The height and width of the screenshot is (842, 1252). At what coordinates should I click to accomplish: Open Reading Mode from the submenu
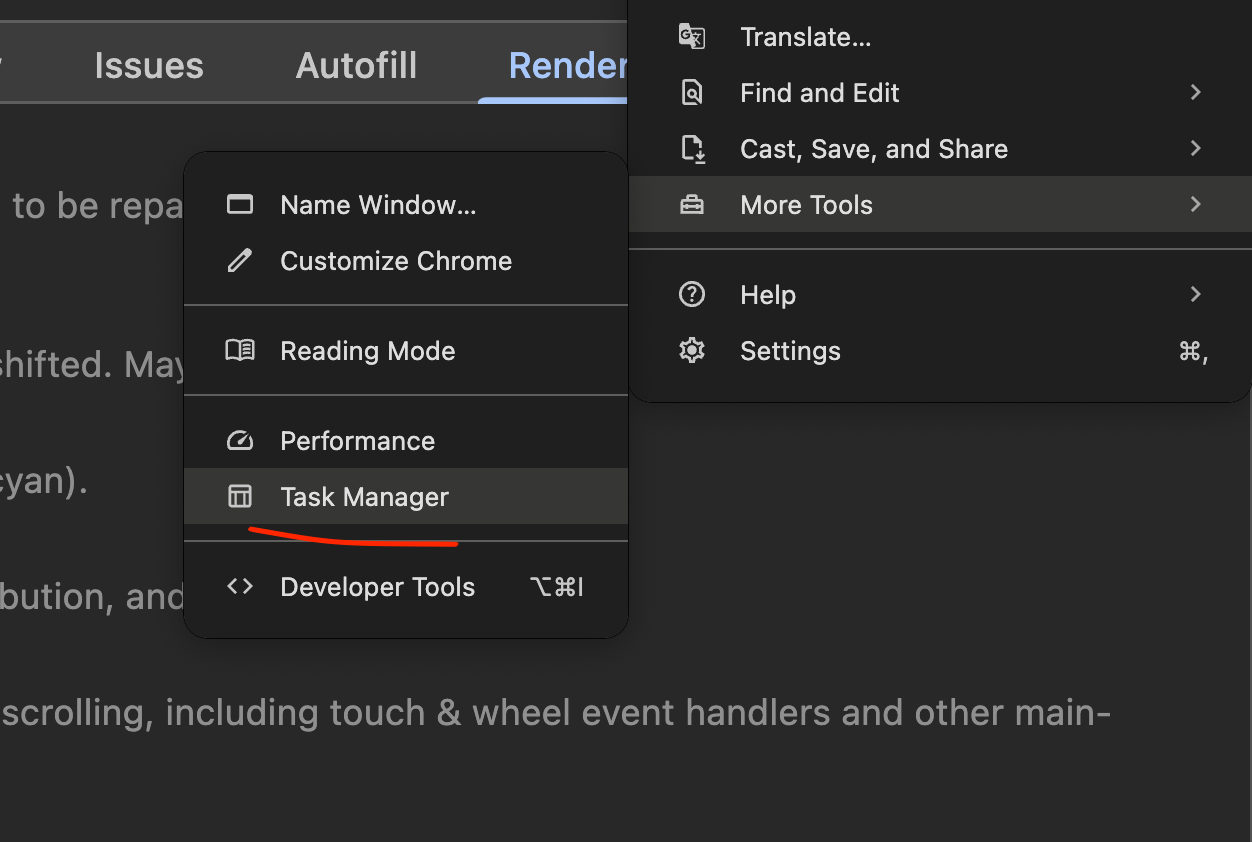coord(406,351)
